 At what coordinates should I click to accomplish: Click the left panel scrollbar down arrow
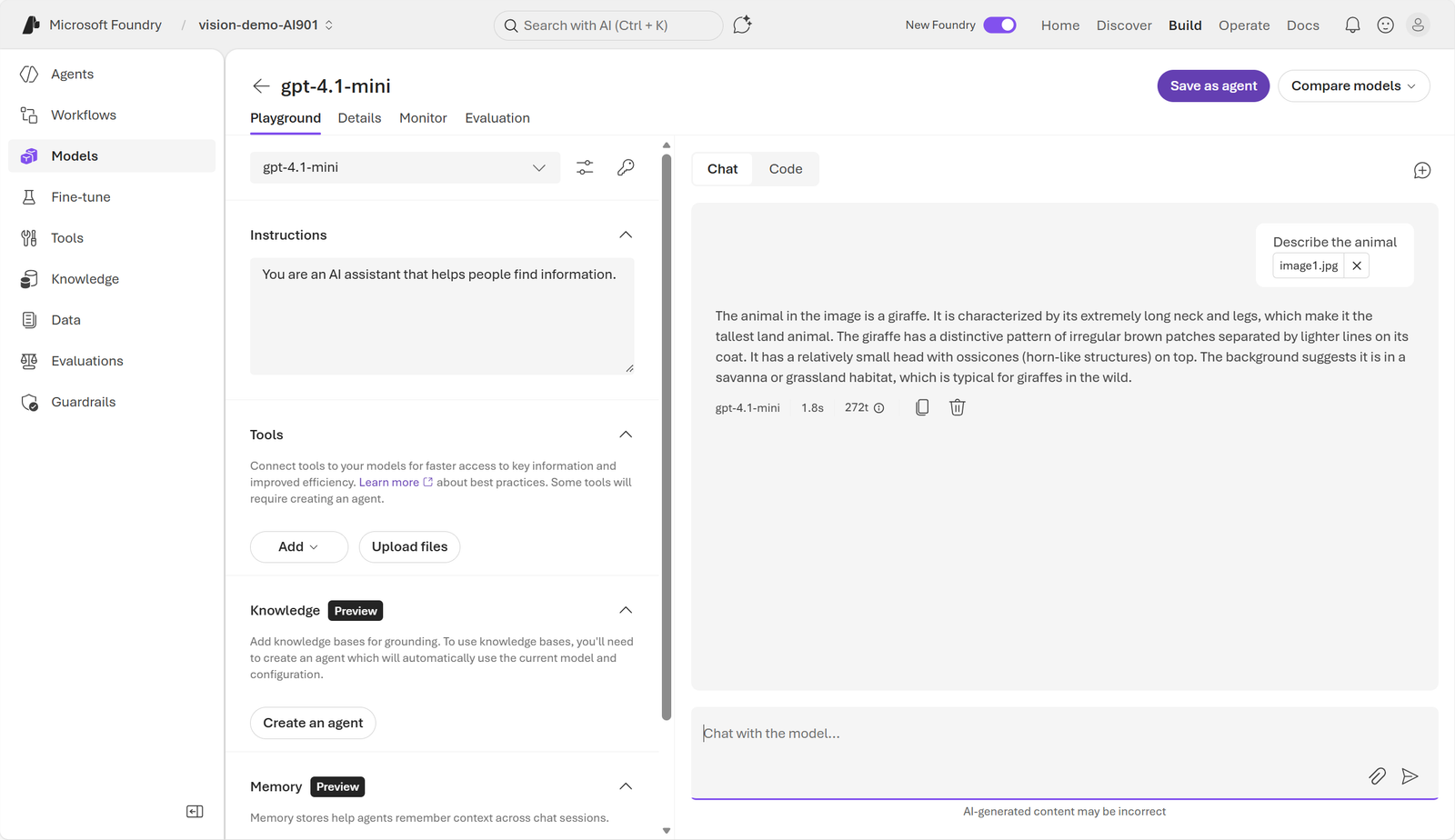(667, 830)
